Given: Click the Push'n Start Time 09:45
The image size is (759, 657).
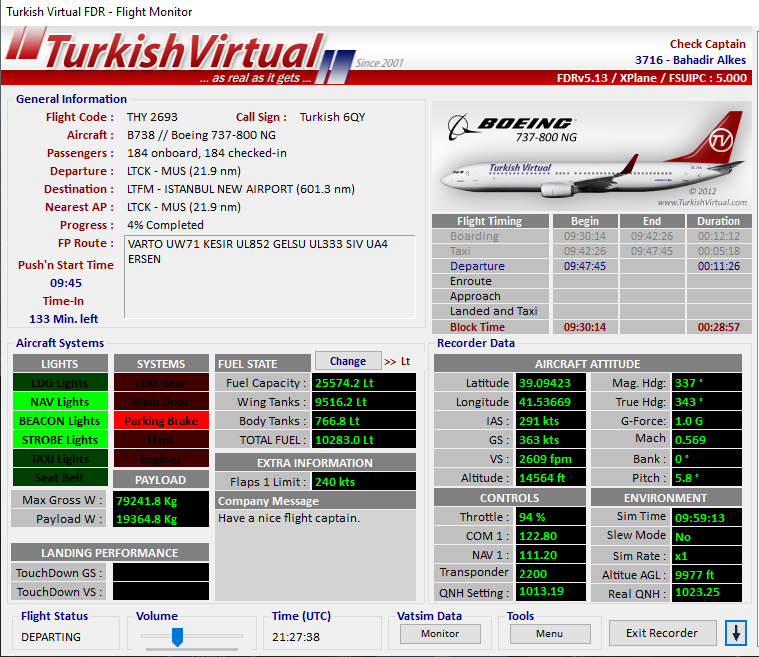Looking at the screenshot, I should pos(66,283).
